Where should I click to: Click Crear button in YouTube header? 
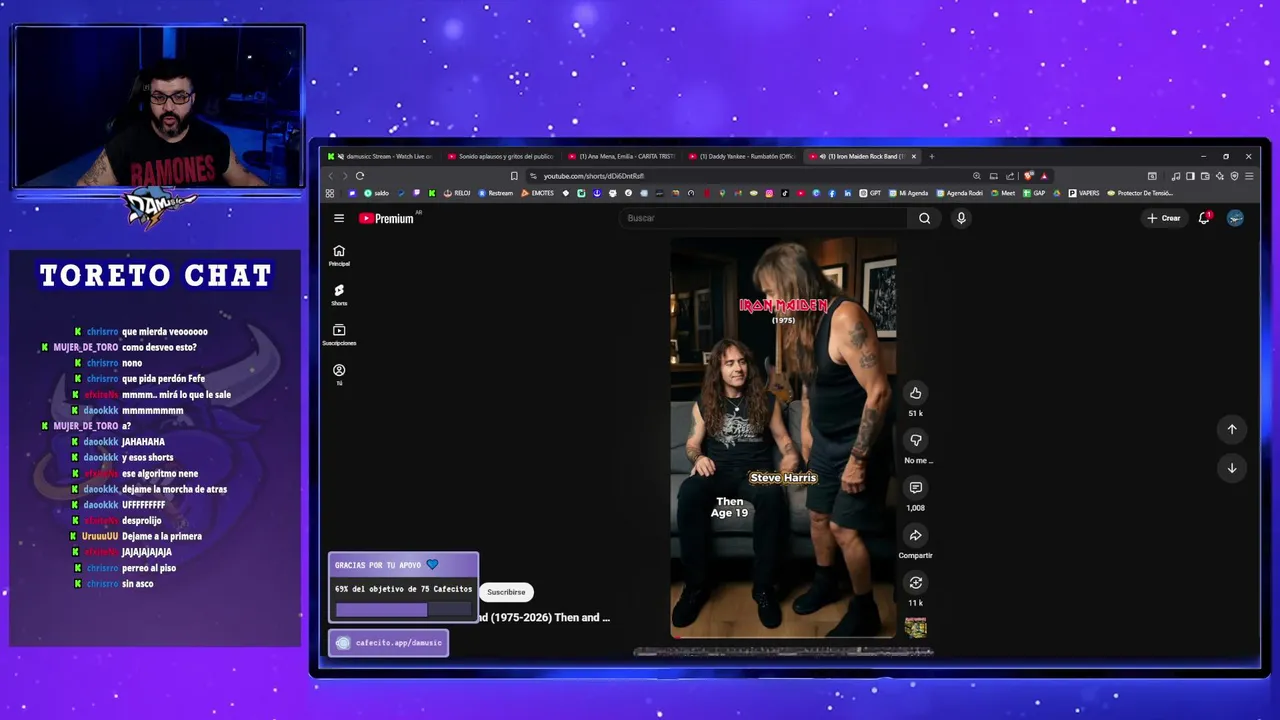click(x=1164, y=218)
